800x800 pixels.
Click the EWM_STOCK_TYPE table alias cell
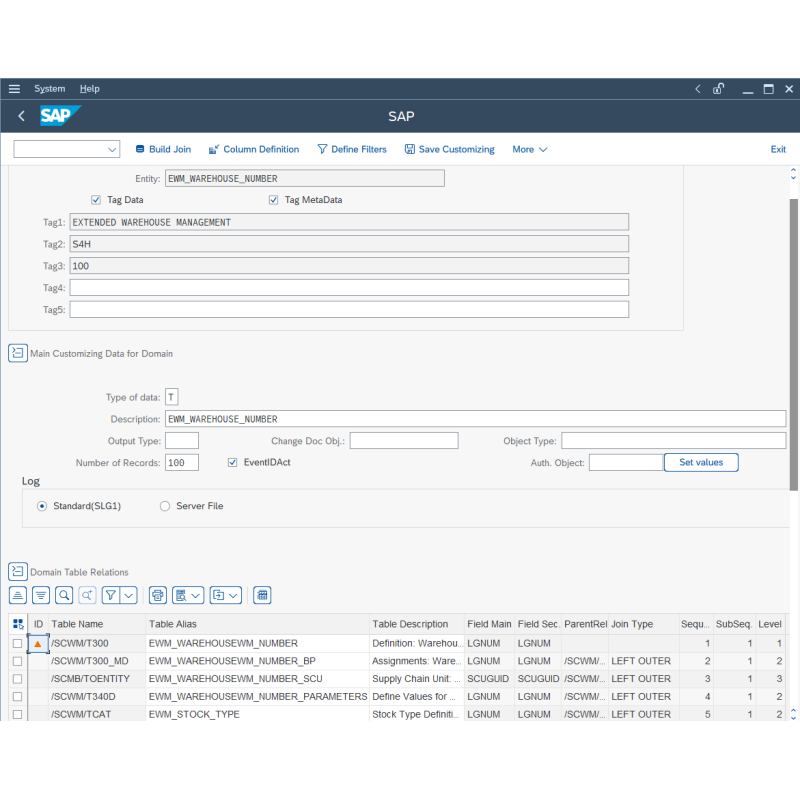click(257, 714)
